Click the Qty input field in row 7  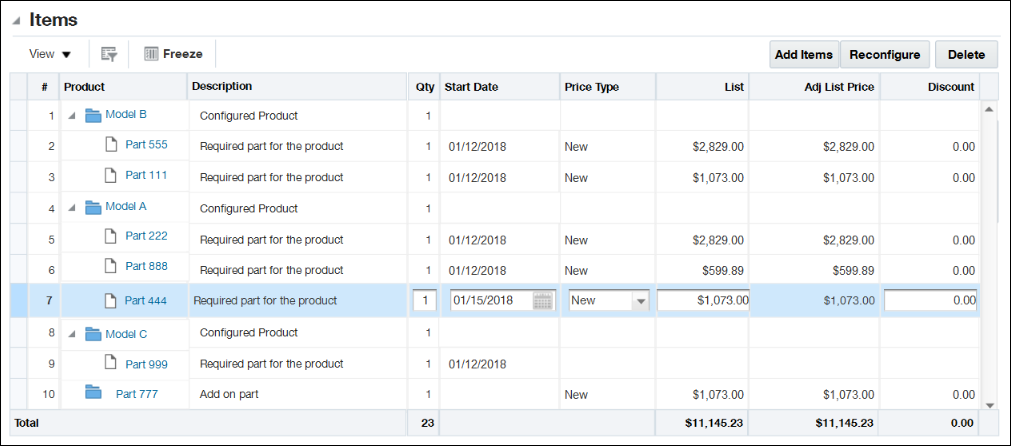pyautogui.click(x=424, y=300)
